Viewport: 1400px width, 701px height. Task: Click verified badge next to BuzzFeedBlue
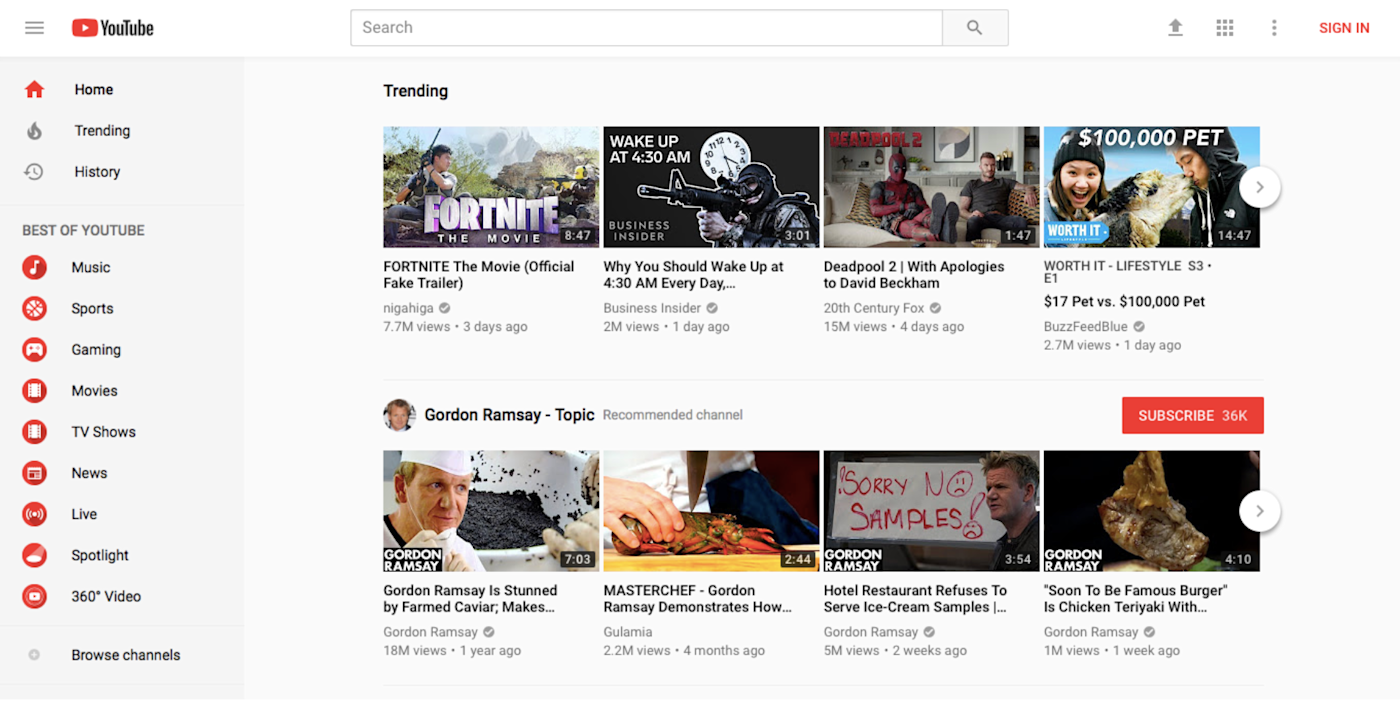point(1139,326)
